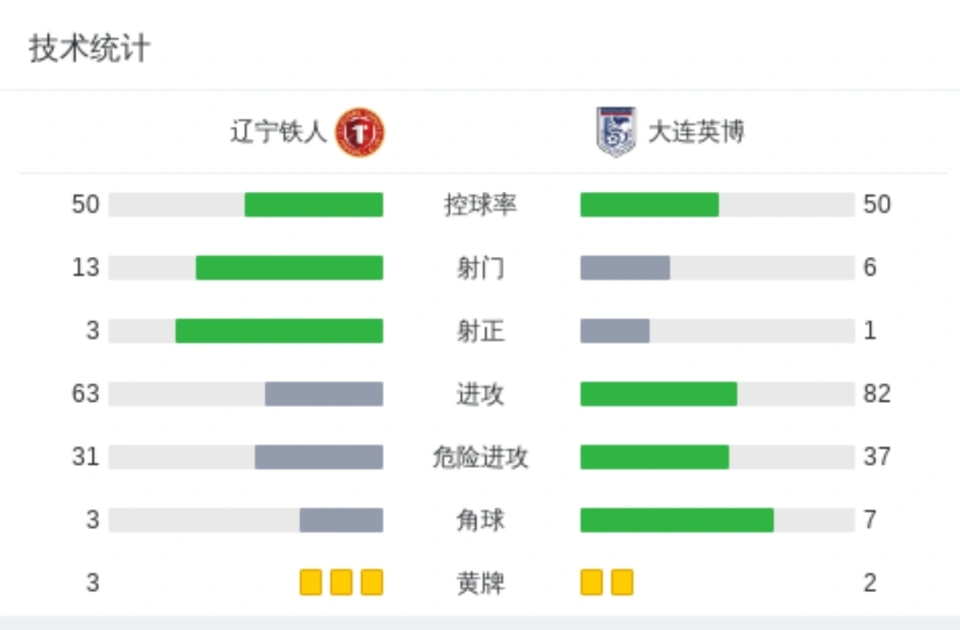
Task: Click 辽宁铁人's green 射正 bar
Action: pyautogui.click(x=279, y=331)
